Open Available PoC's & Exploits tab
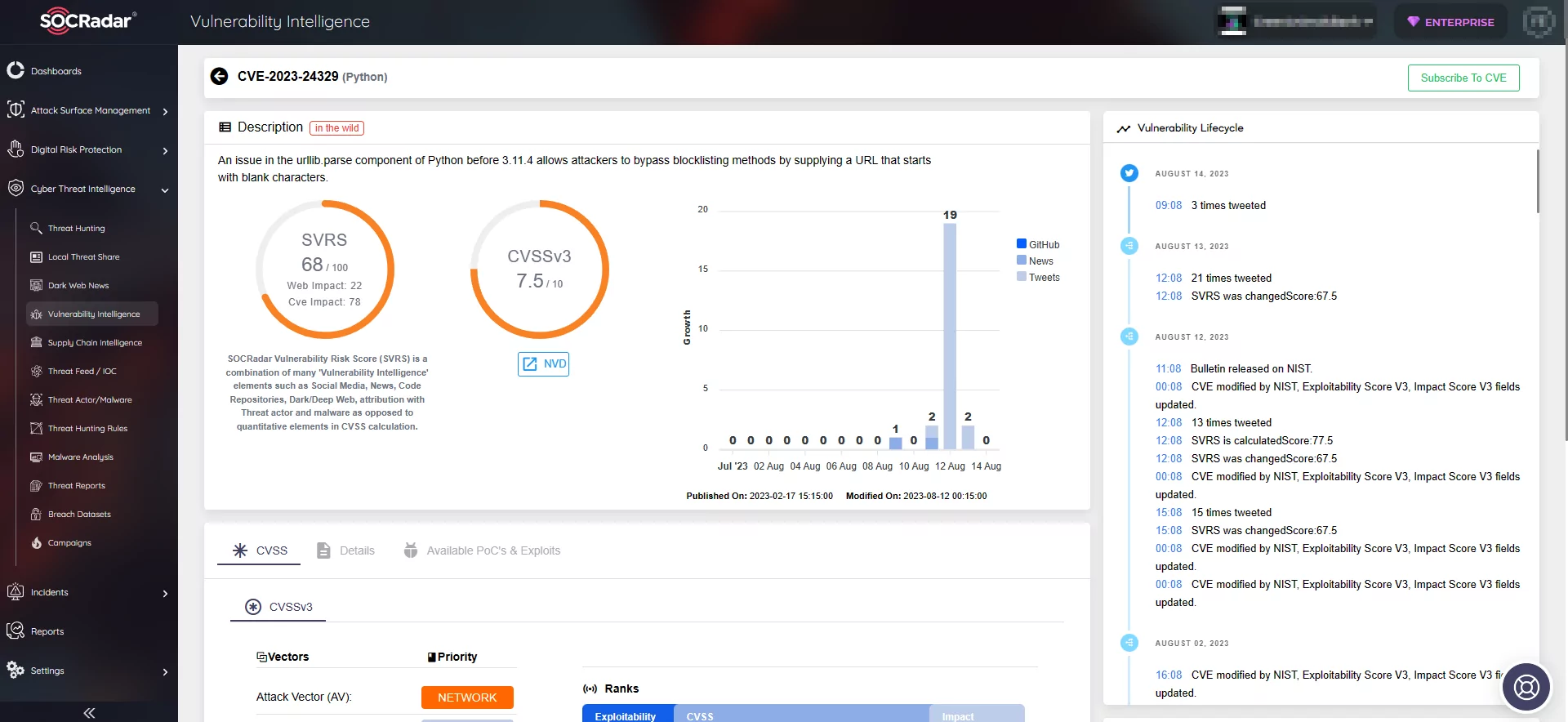 (482, 550)
